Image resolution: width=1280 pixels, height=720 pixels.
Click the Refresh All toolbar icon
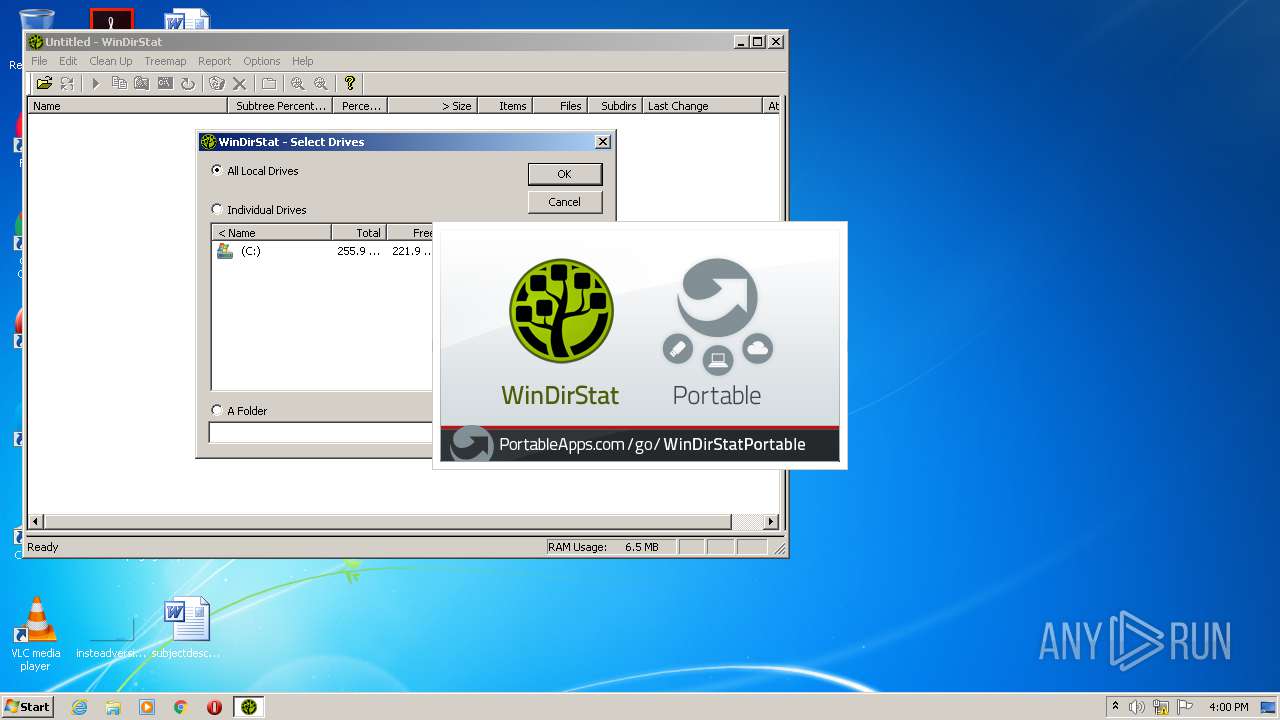pos(67,83)
